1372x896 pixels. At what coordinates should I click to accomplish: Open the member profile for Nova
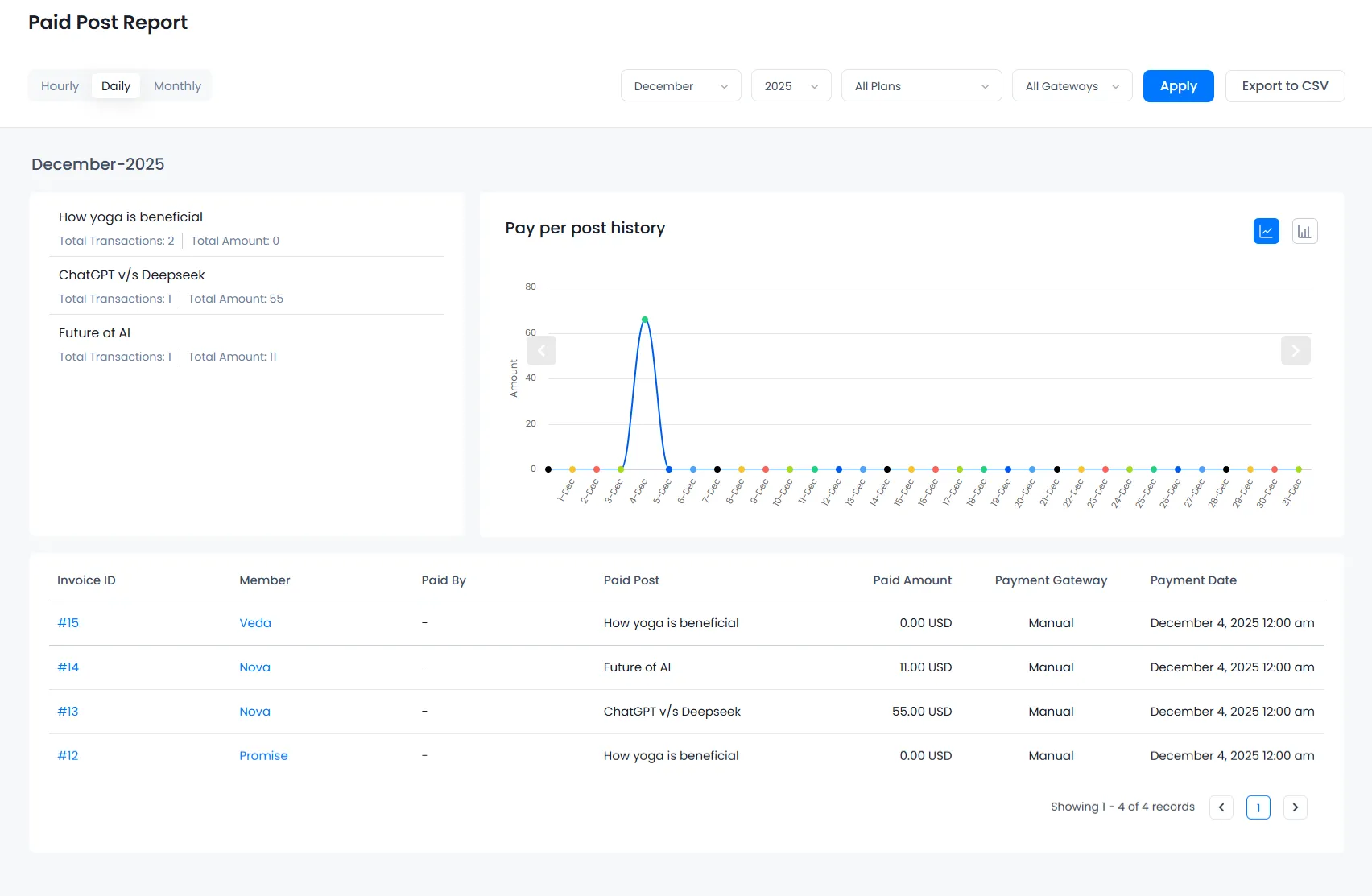(254, 667)
